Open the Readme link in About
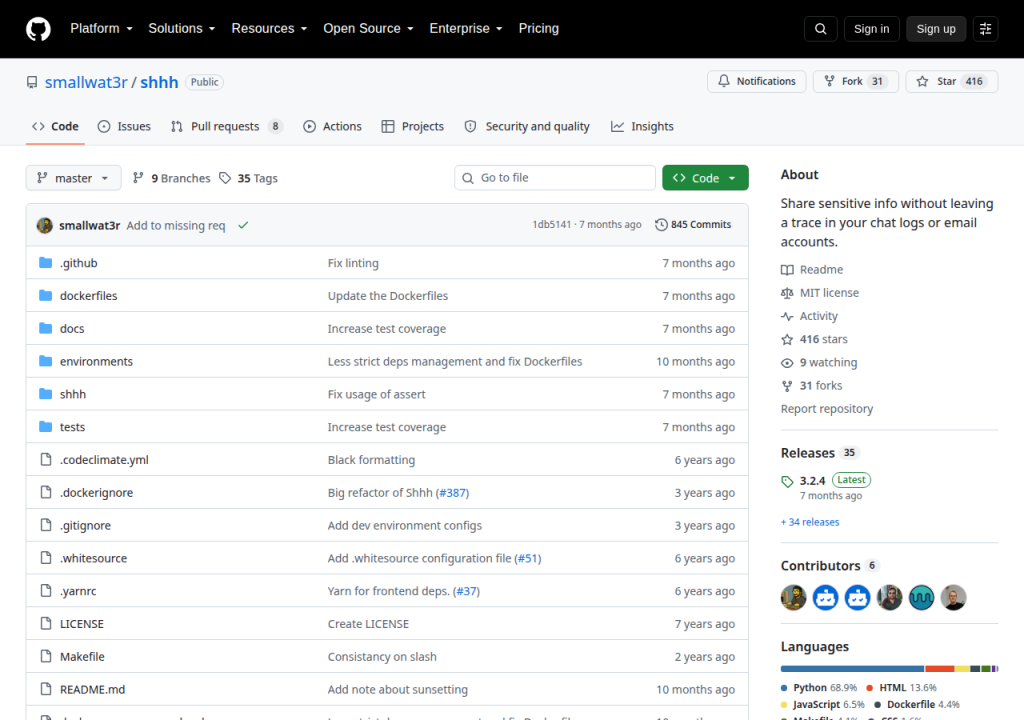Viewport: 1024px width, 720px height. click(812, 269)
